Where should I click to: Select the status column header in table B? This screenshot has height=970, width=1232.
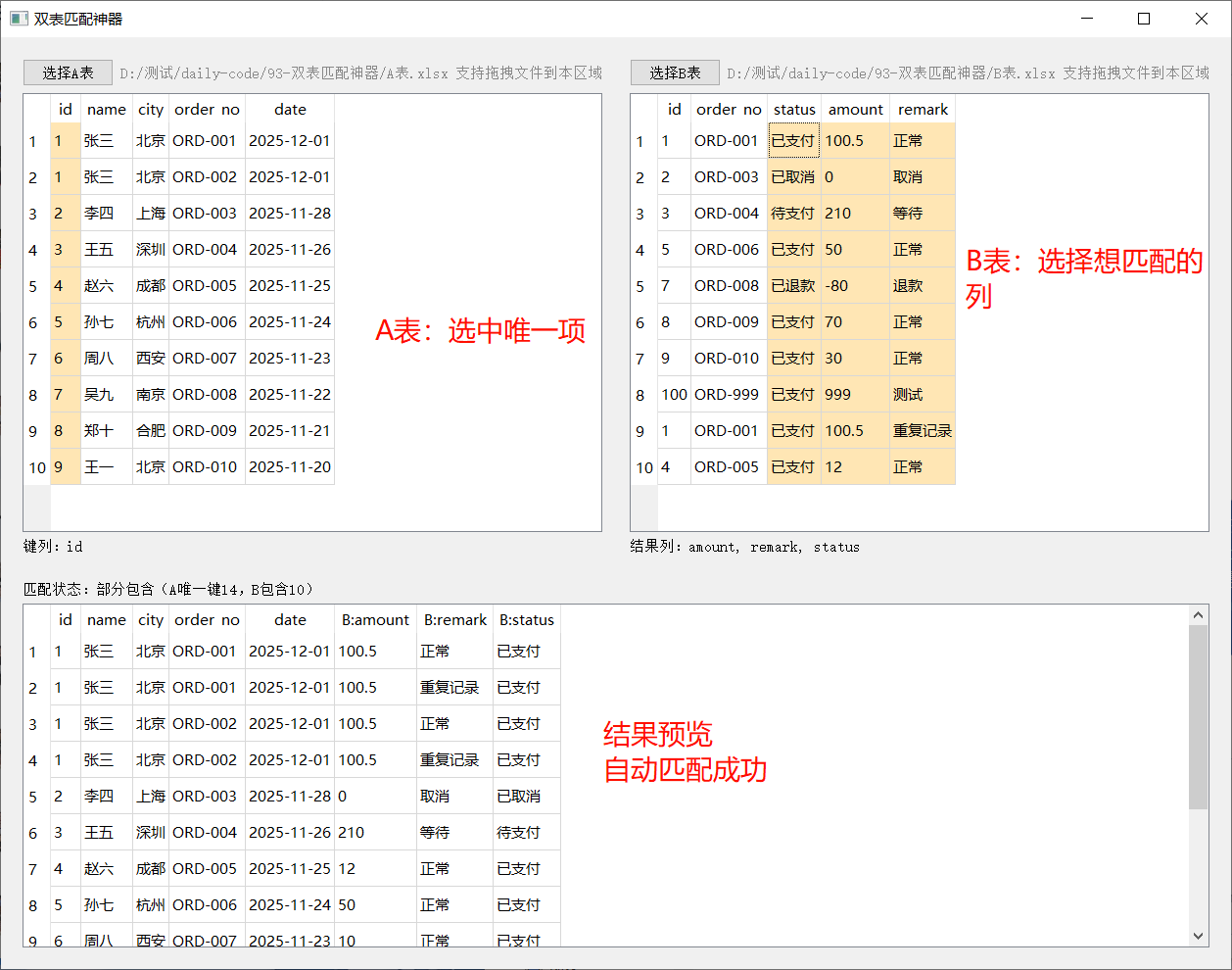coord(794,110)
